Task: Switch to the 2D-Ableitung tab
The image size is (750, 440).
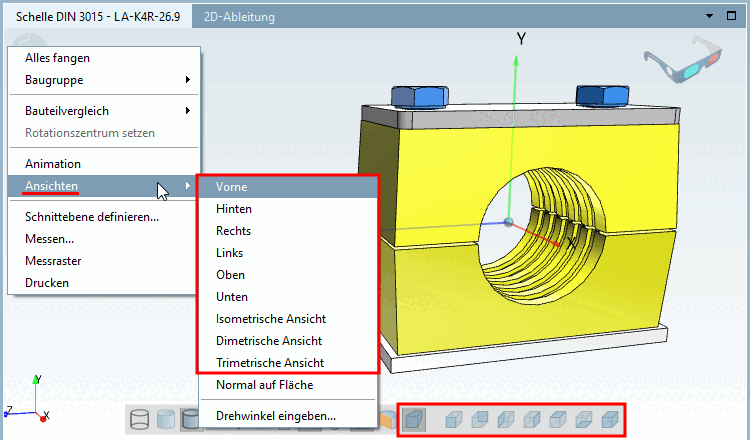Action: coord(239,17)
